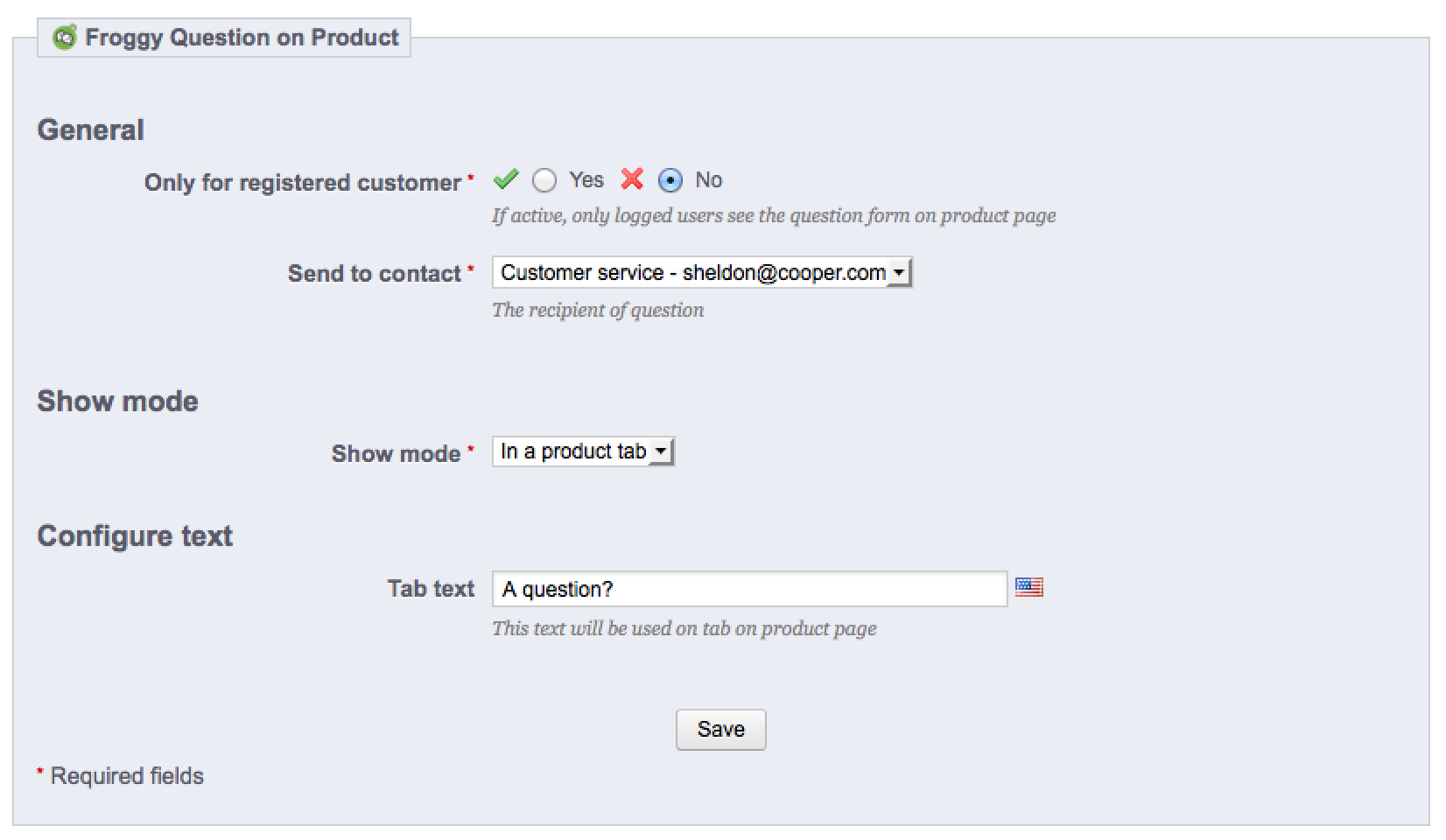This screenshot has height=840, width=1446.
Task: Open the Send to contact dropdown
Action: (702, 273)
